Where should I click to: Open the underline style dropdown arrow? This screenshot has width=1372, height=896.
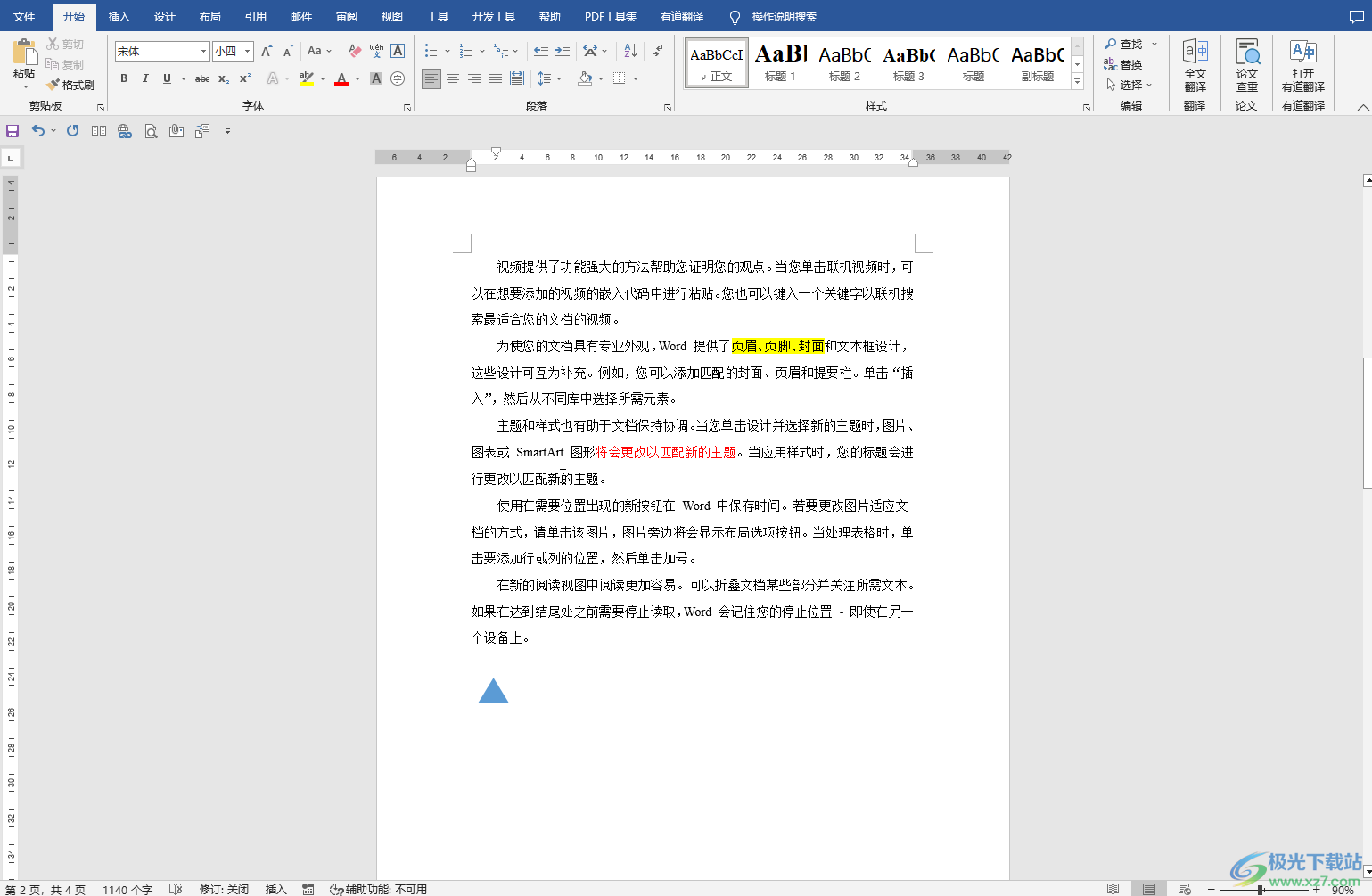tap(184, 78)
